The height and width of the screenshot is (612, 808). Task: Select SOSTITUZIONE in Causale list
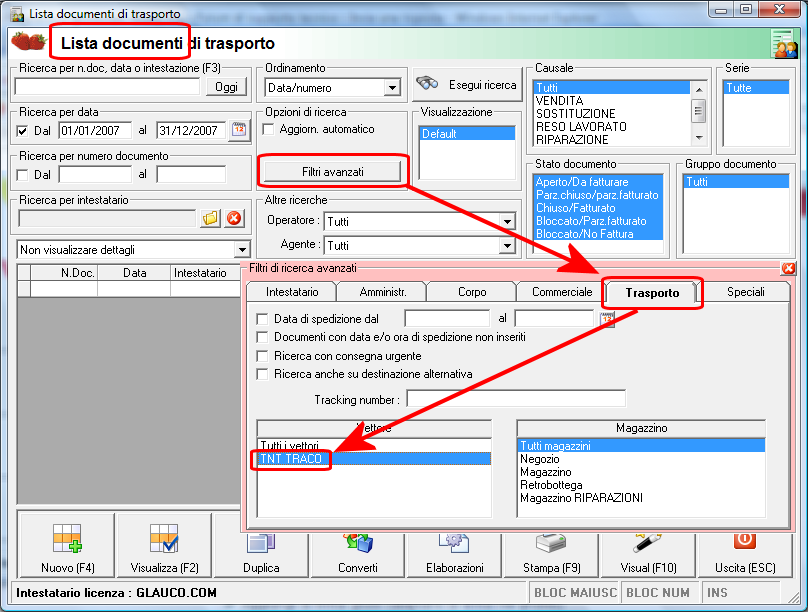(611, 114)
